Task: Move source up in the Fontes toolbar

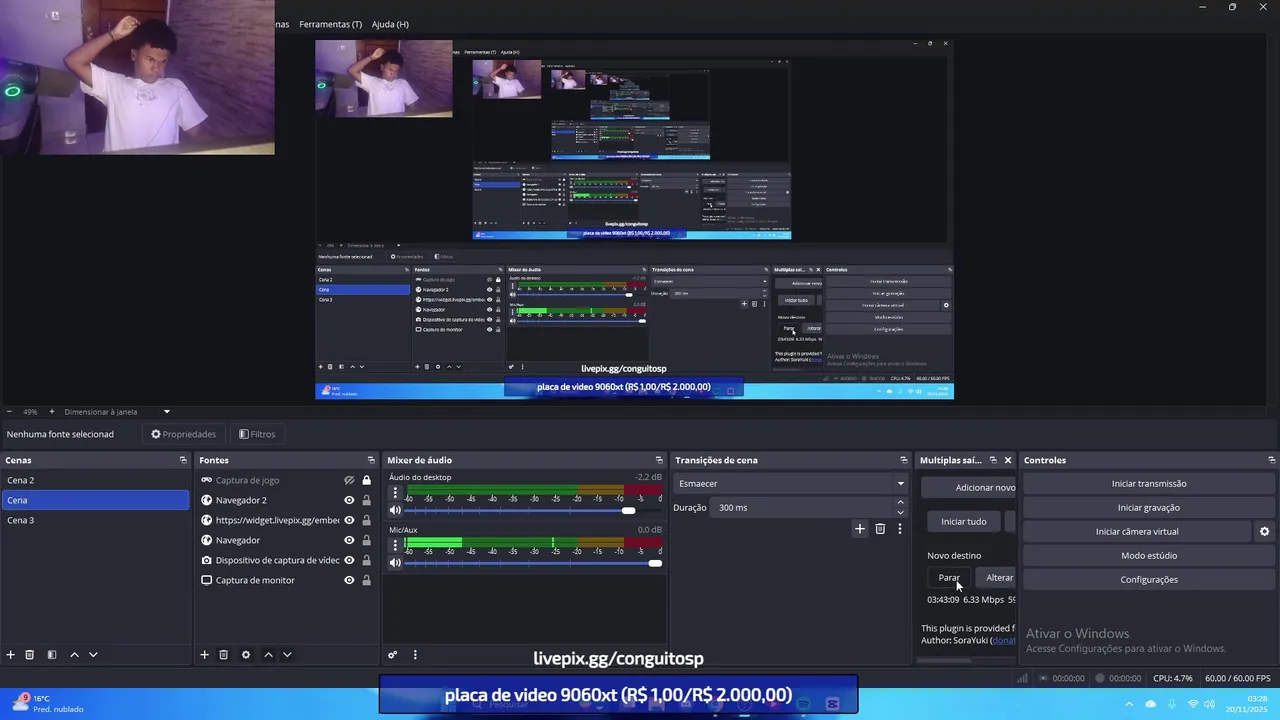Action: (x=268, y=655)
